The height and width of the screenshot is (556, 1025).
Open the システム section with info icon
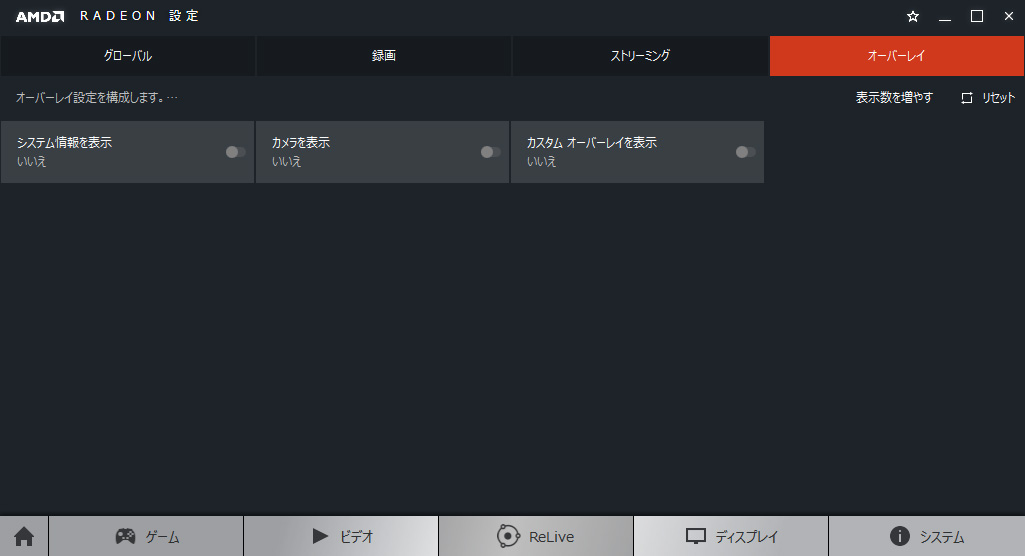(x=926, y=537)
